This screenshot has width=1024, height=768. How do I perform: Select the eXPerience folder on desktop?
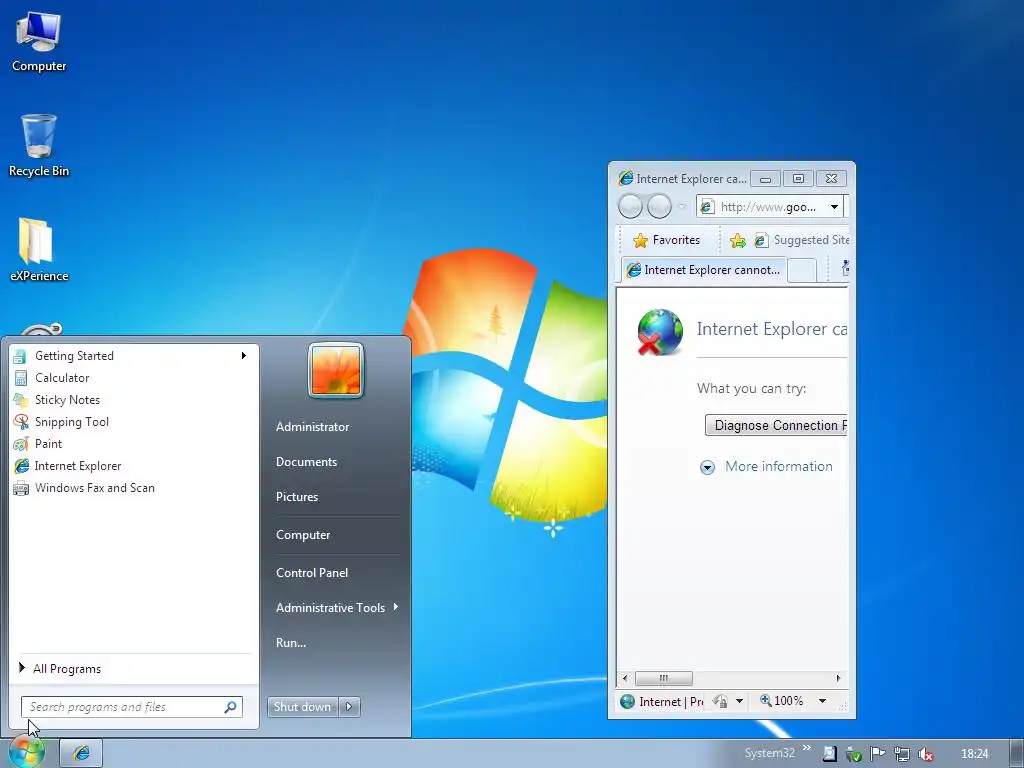click(x=39, y=249)
